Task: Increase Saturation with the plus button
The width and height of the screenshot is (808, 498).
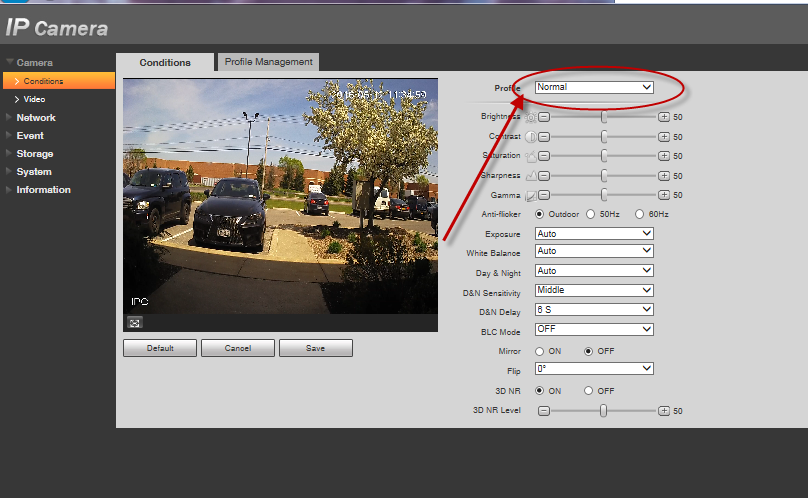Action: tap(664, 156)
